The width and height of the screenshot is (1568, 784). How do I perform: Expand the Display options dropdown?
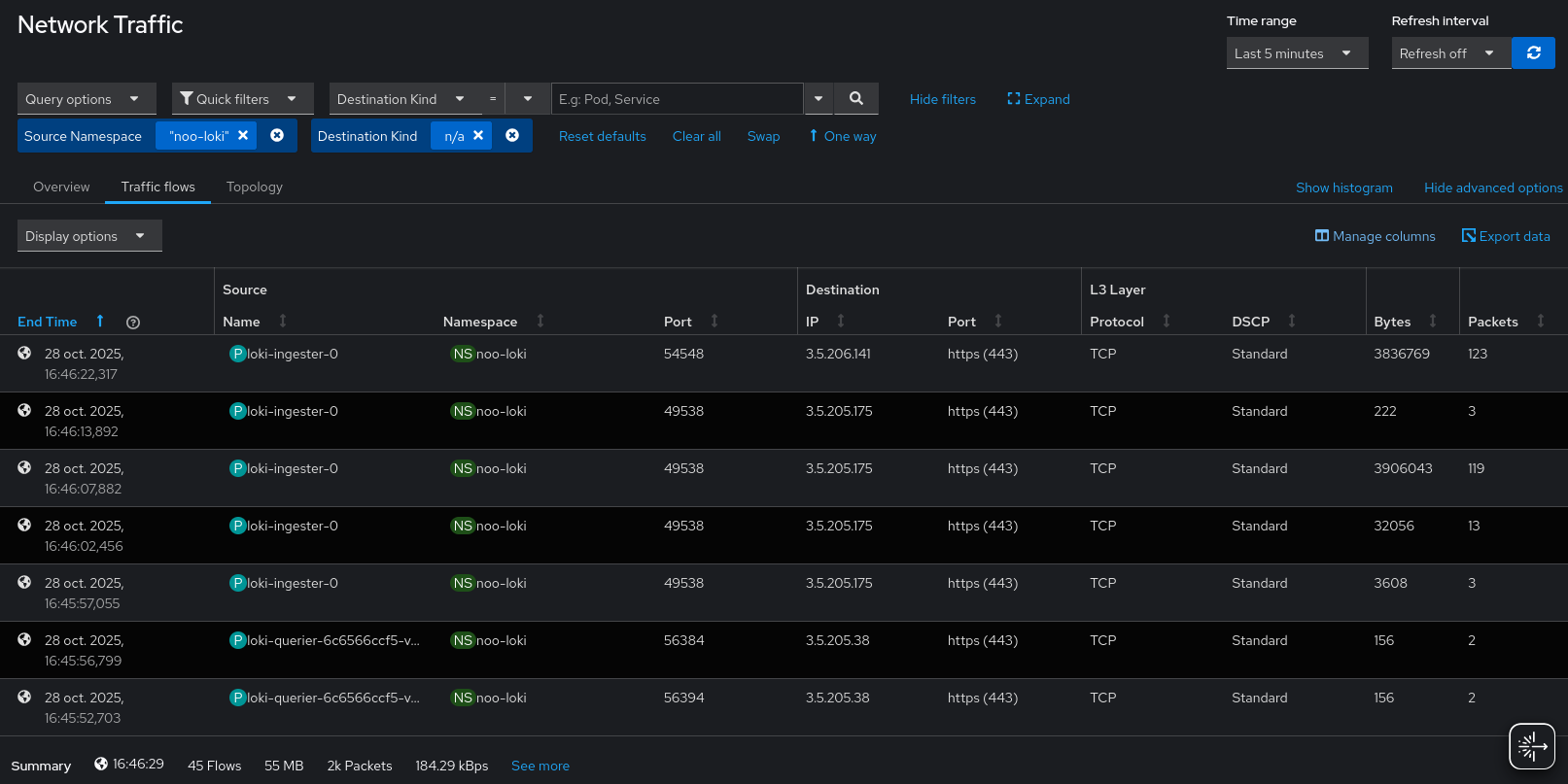[88, 236]
